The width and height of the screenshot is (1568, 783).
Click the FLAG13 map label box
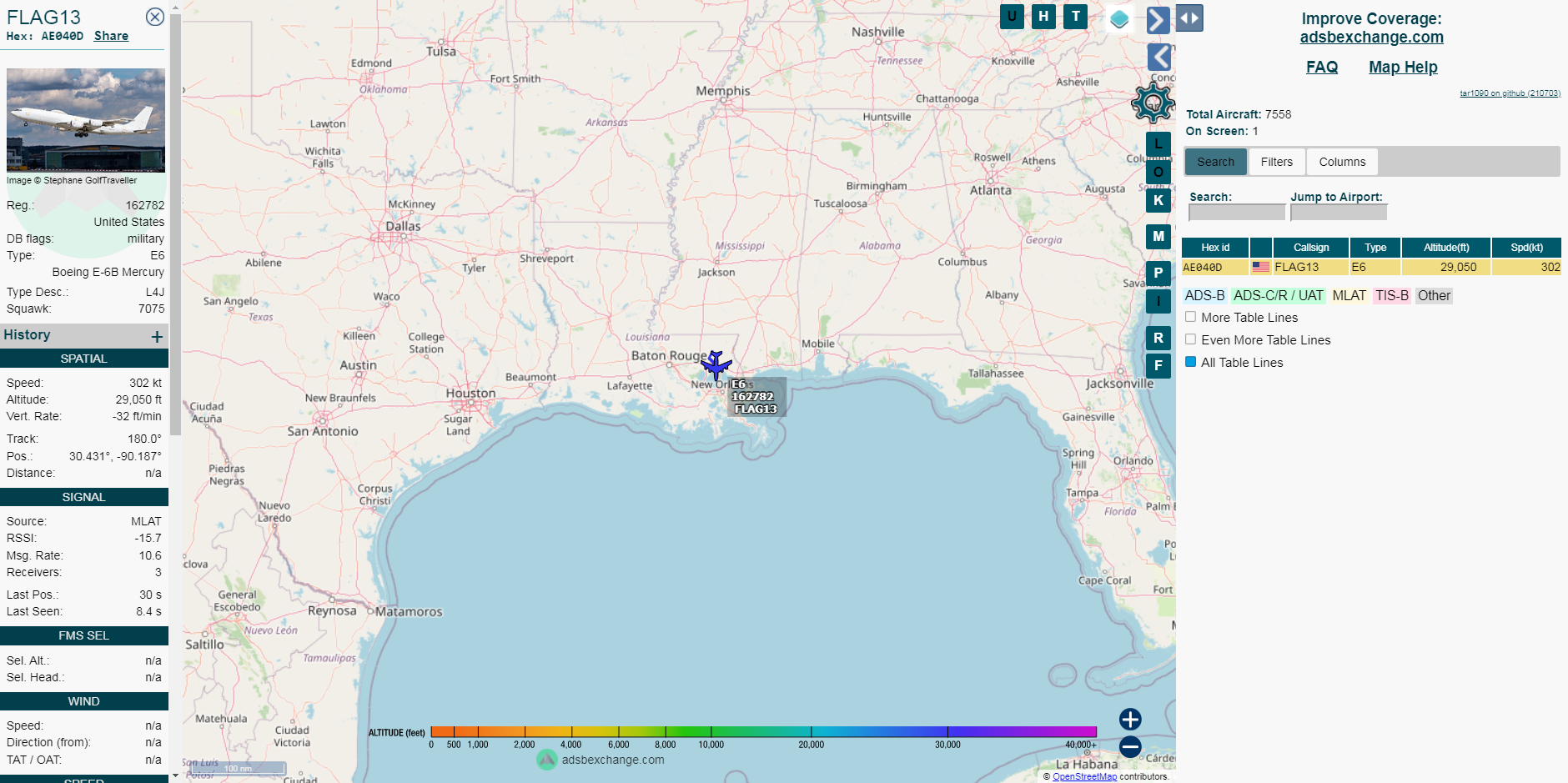pyautogui.click(x=756, y=397)
